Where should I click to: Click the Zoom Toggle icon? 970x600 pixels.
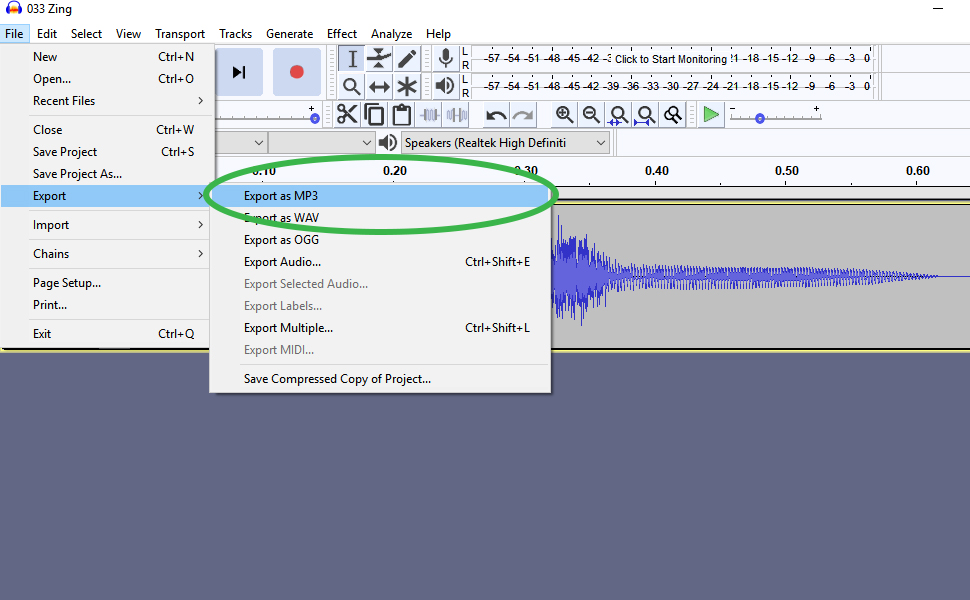(x=672, y=114)
